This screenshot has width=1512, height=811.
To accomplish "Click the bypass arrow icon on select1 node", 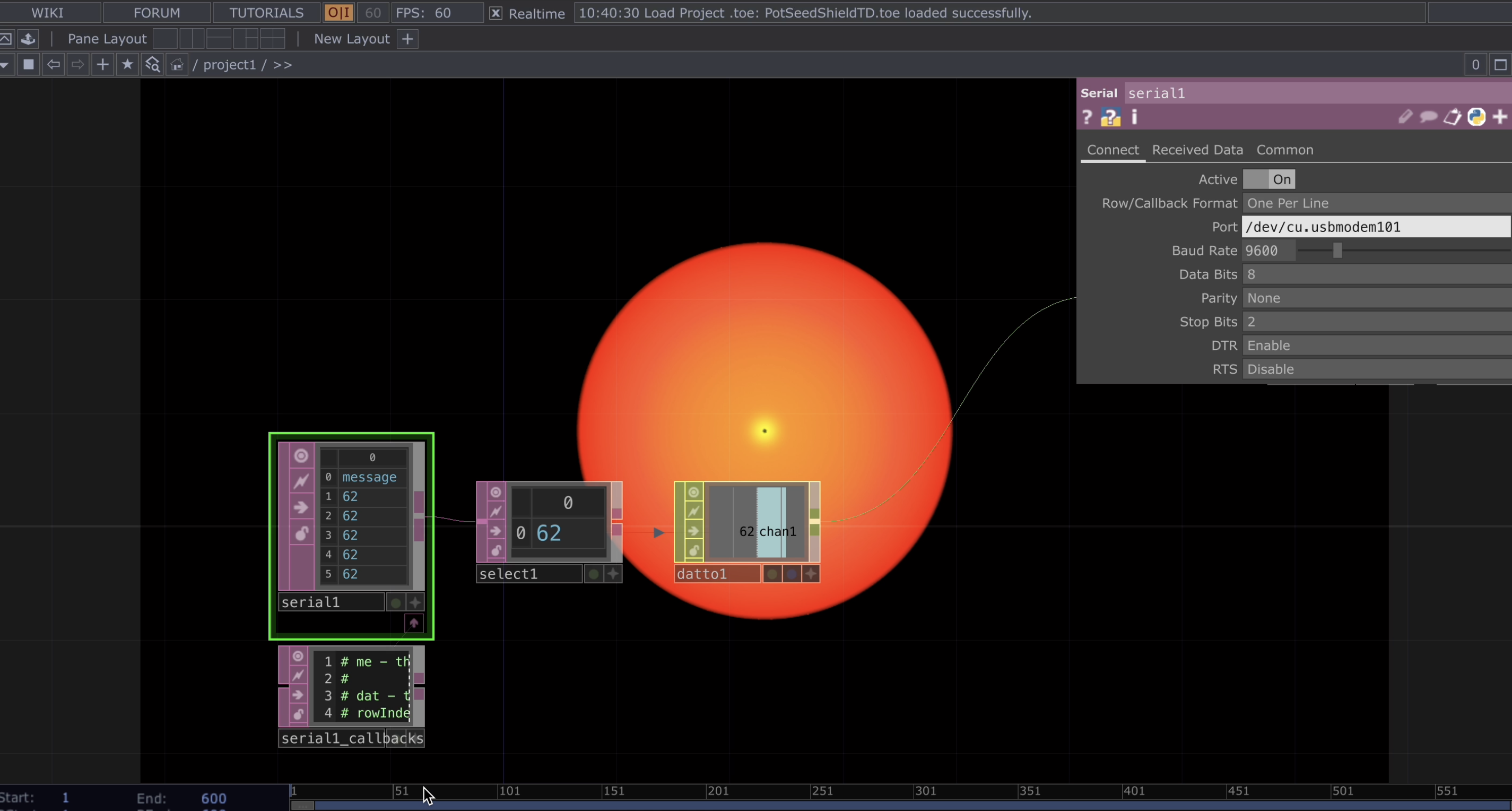I will (496, 531).
